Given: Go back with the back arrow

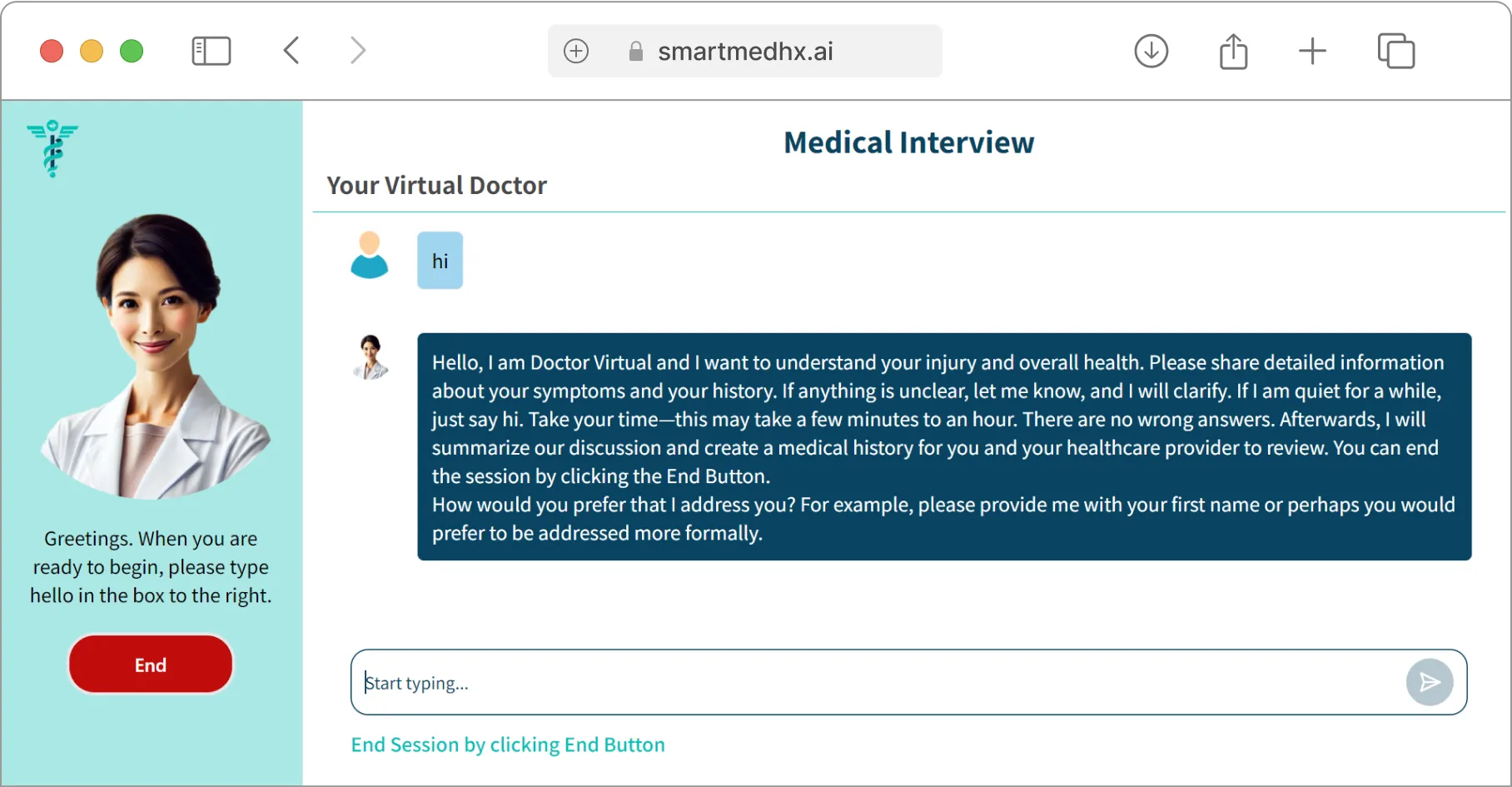Looking at the screenshot, I should coord(291,51).
